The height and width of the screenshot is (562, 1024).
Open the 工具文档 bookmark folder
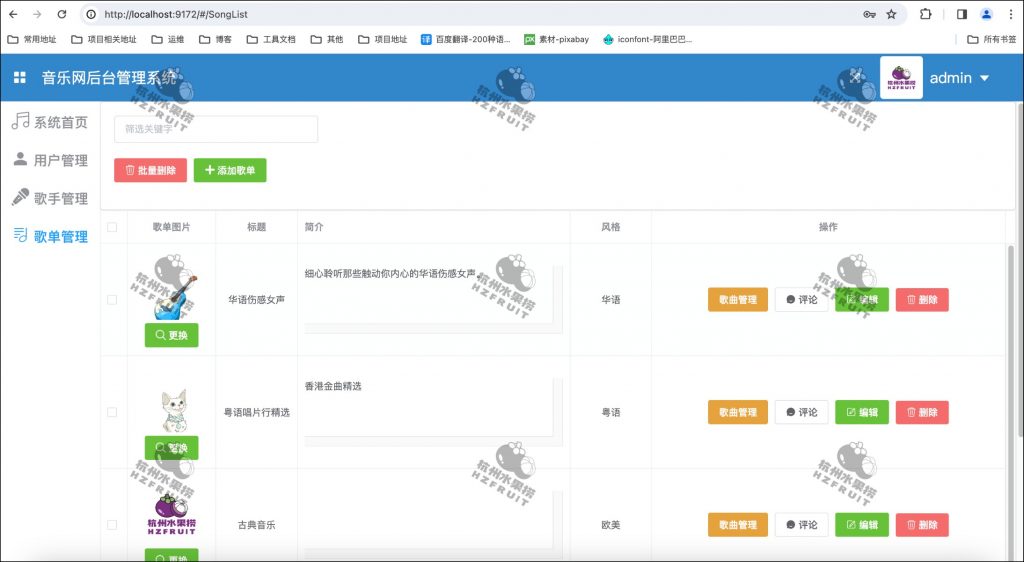click(271, 39)
